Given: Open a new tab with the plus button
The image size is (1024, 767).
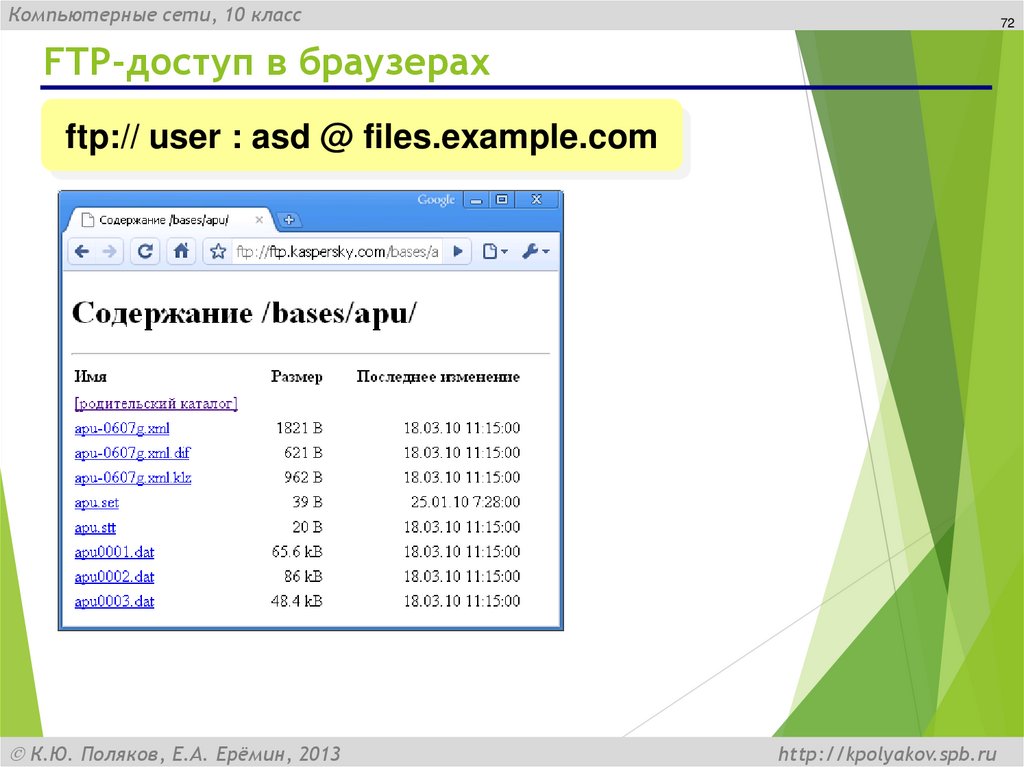Looking at the screenshot, I should (291, 219).
